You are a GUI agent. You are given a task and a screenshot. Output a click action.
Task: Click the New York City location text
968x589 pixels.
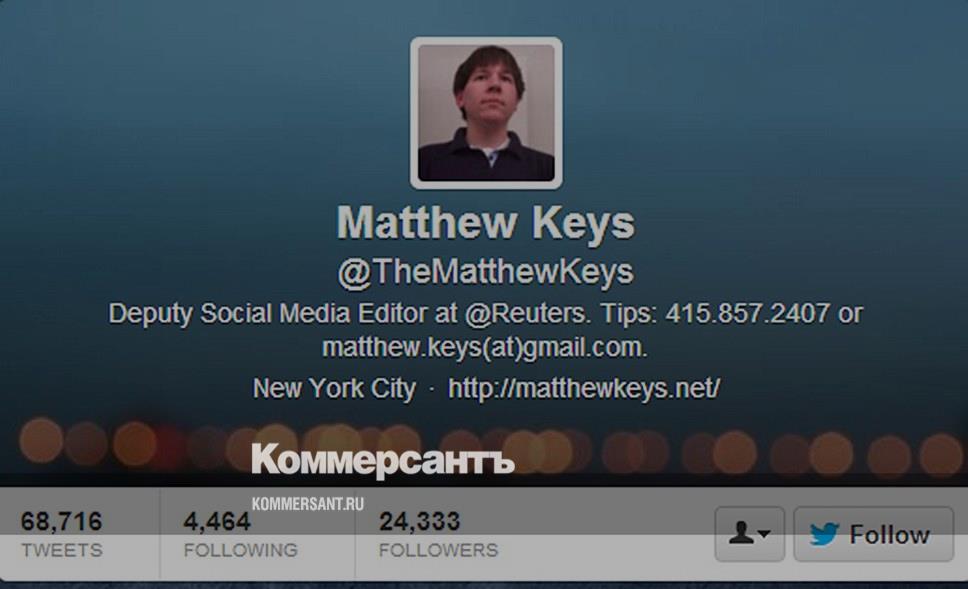click(335, 388)
